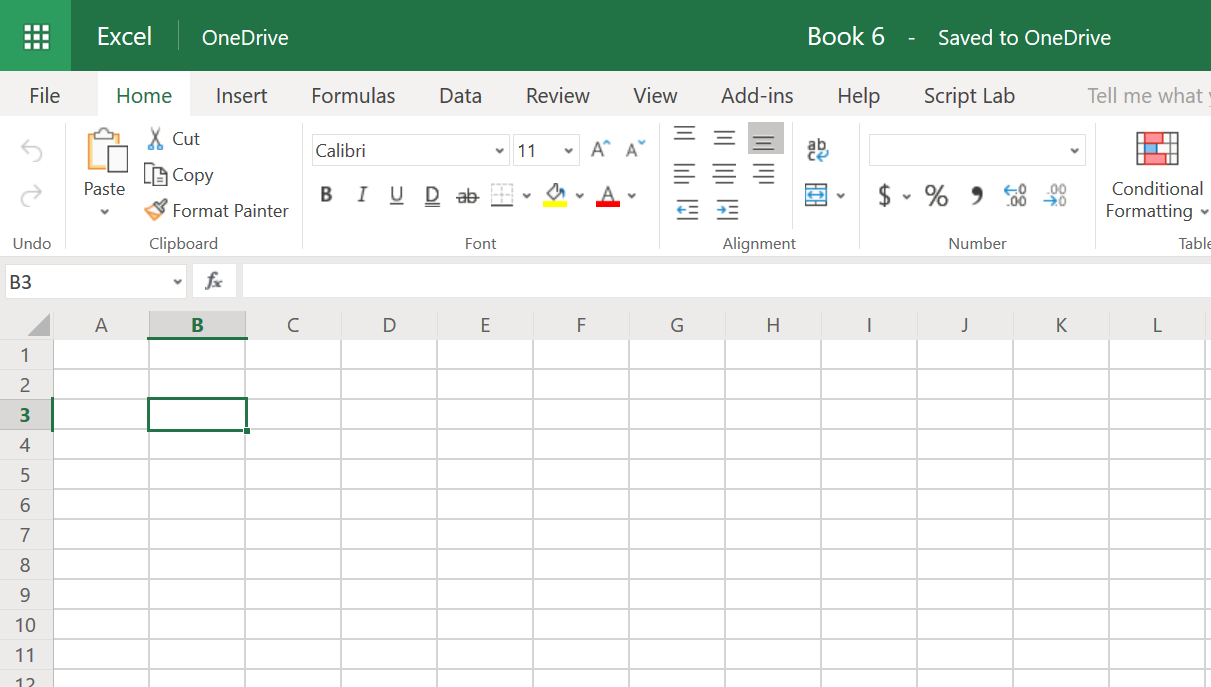Open Conditional Formatting icon
Viewport: 1211px width, 687px height.
click(x=1157, y=149)
